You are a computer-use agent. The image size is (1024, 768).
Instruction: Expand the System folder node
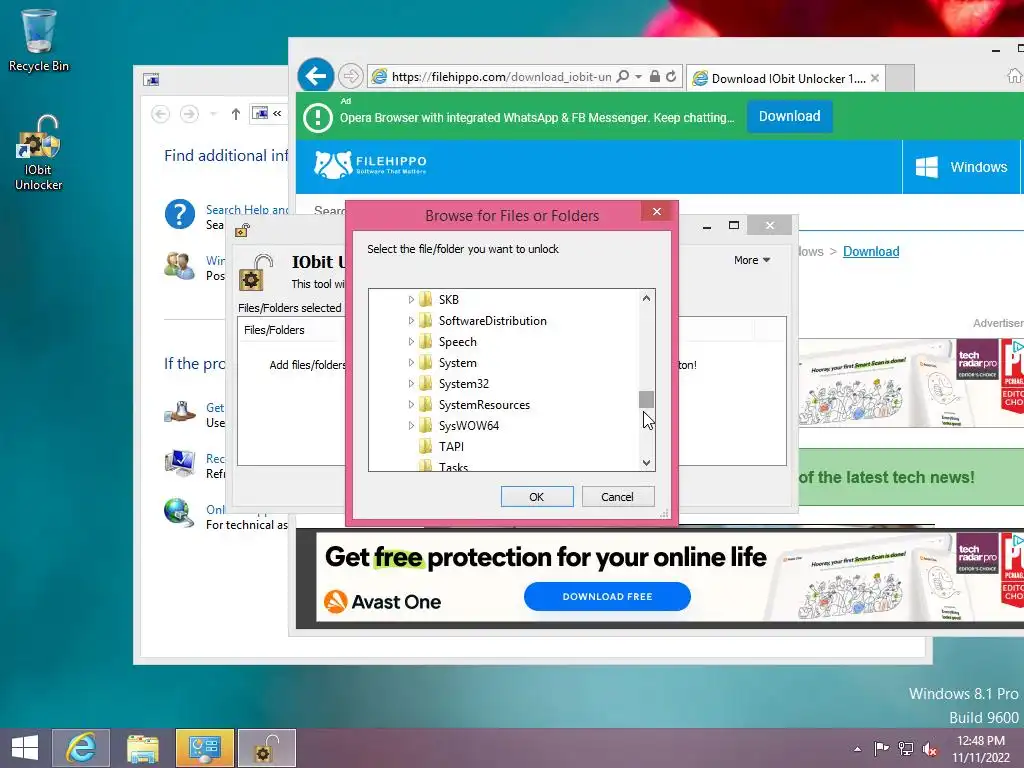(x=411, y=362)
